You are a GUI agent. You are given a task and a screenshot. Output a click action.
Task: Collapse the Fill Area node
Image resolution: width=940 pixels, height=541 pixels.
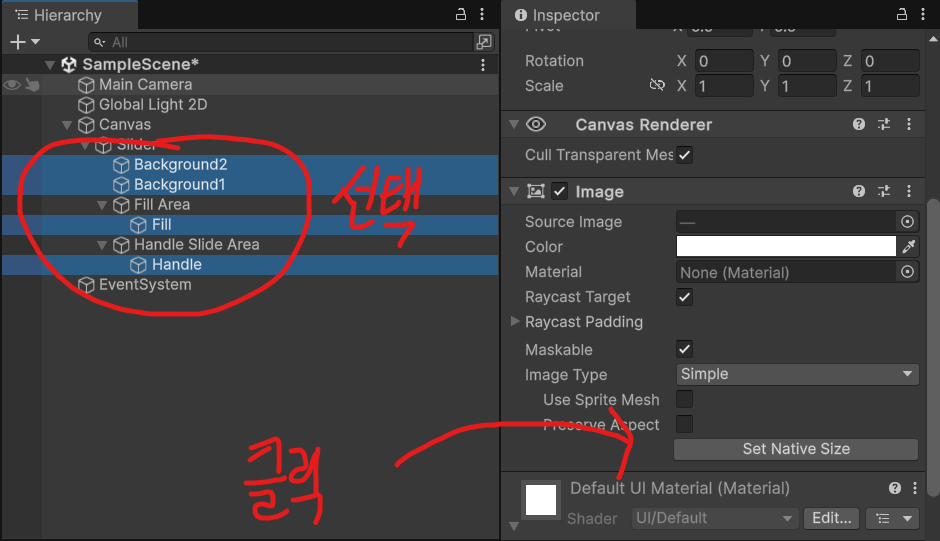pyautogui.click(x=102, y=205)
